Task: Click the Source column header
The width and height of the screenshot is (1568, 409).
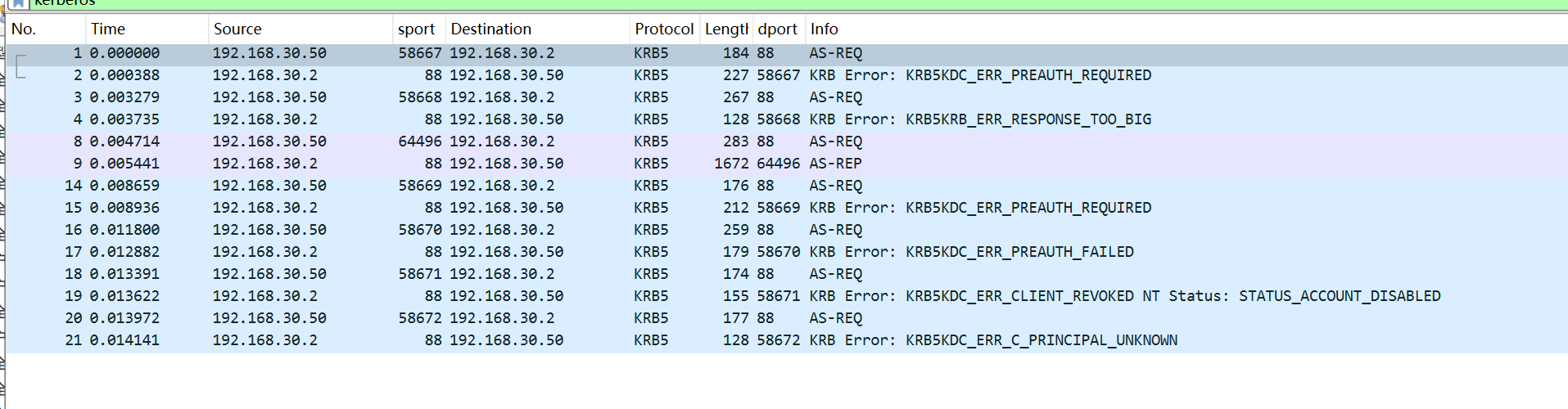Action: 237,29
